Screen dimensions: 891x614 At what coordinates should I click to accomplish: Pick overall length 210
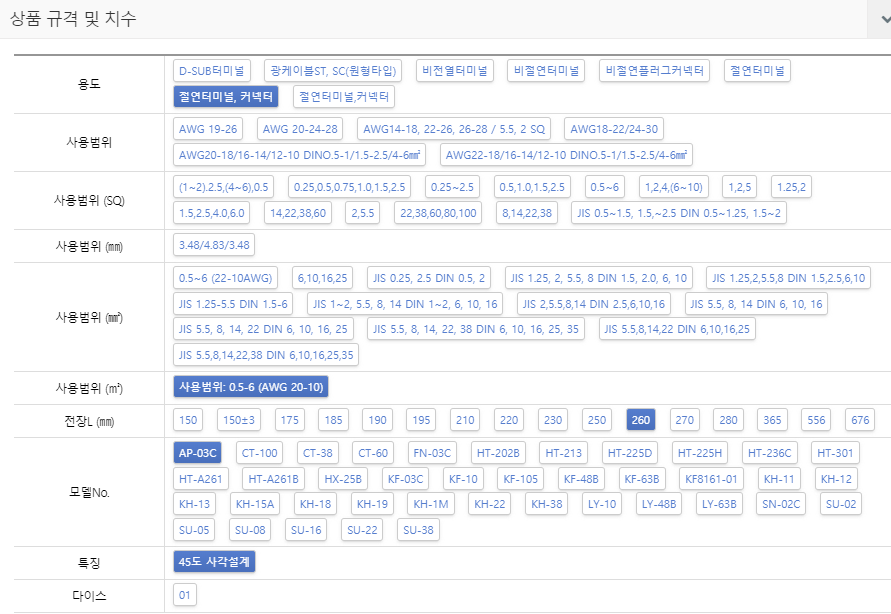pyautogui.click(x=465, y=420)
